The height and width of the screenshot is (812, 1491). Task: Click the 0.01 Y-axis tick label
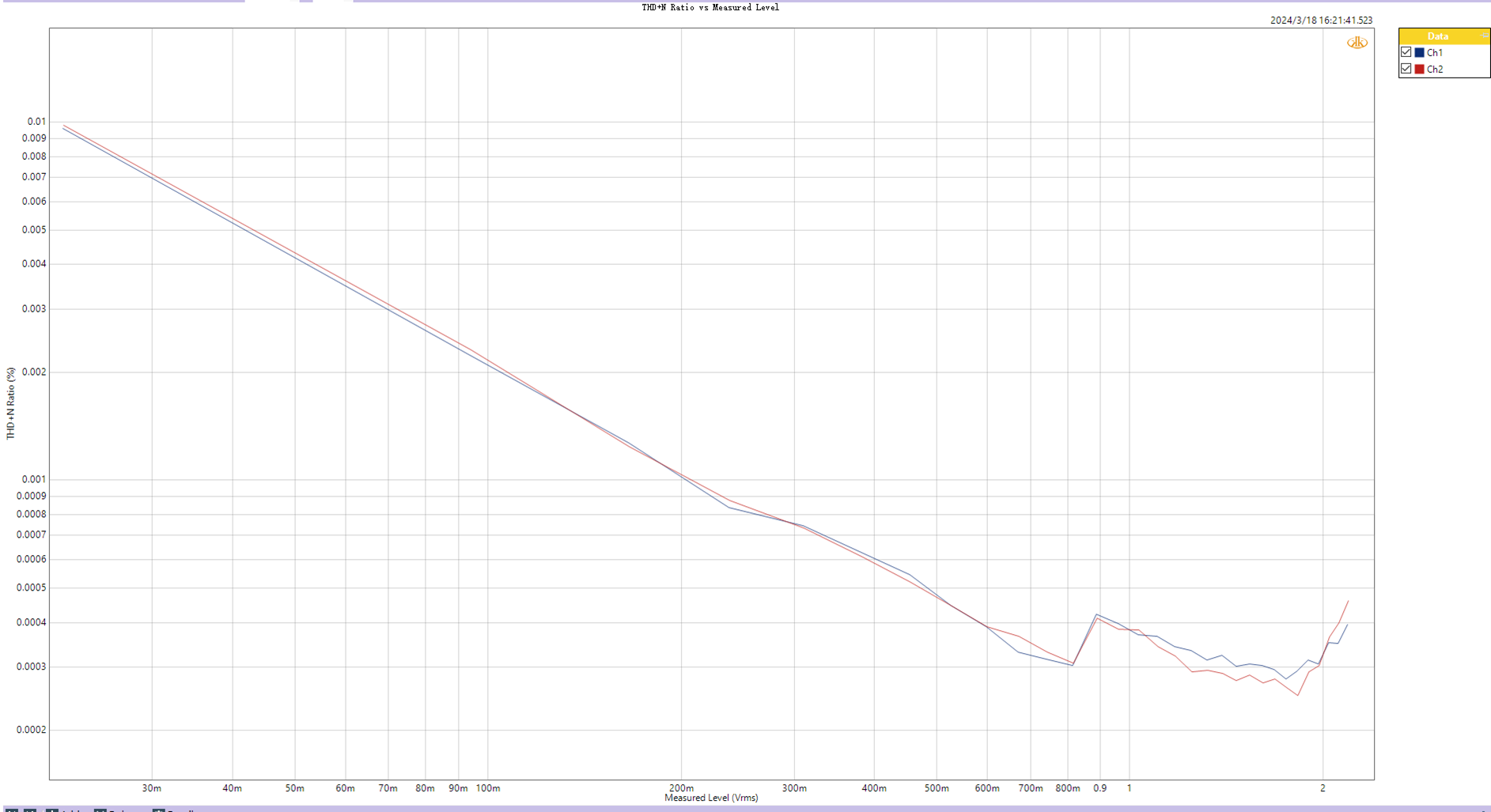click(x=37, y=122)
